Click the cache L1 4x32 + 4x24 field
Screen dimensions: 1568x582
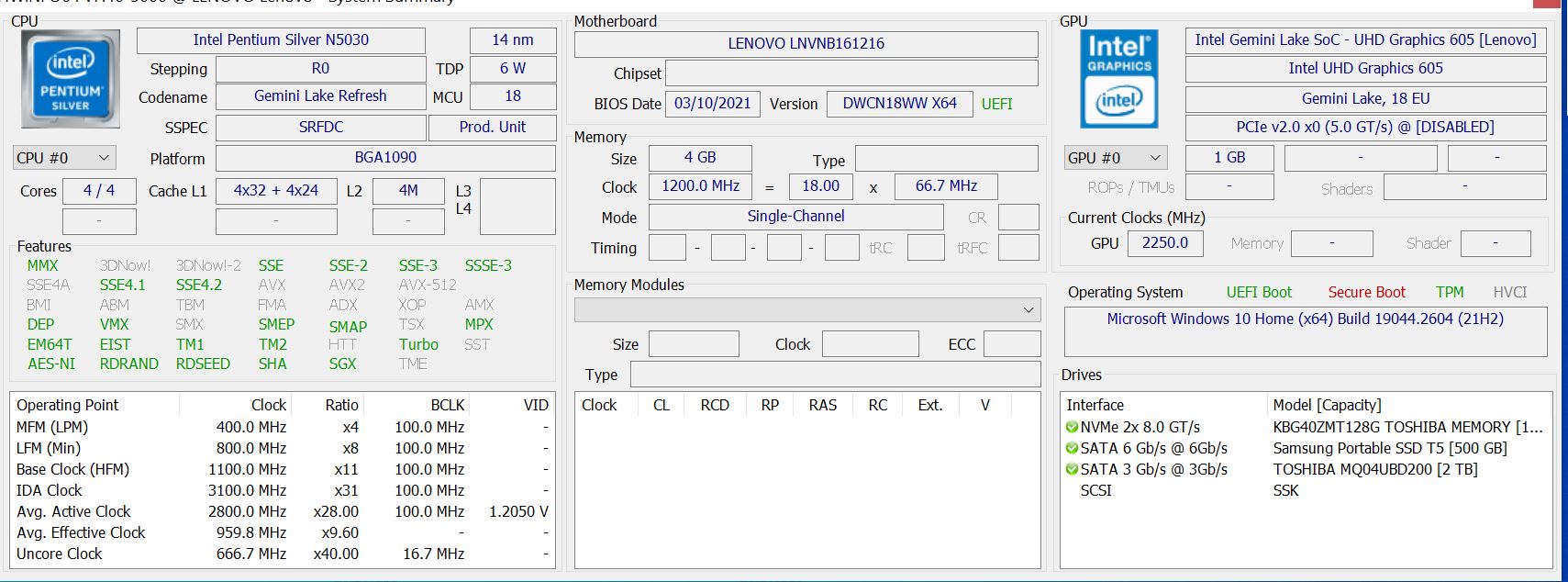point(276,191)
